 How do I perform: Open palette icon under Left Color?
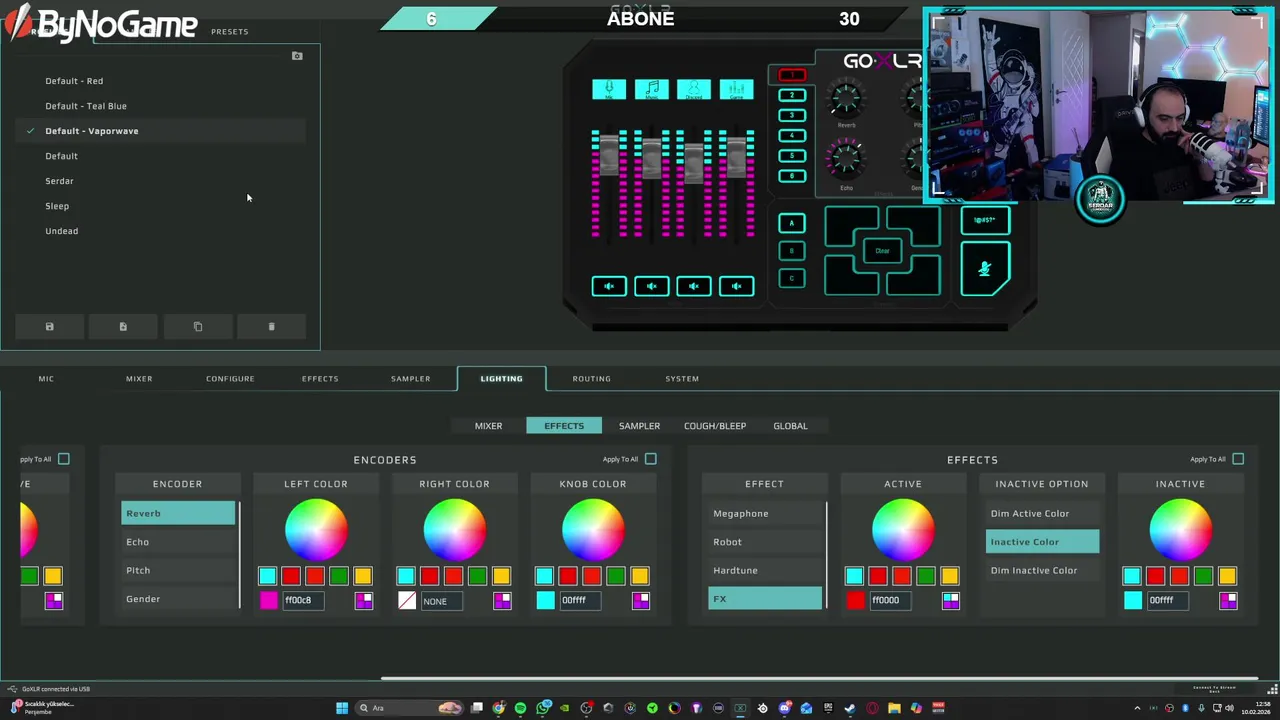coord(363,600)
